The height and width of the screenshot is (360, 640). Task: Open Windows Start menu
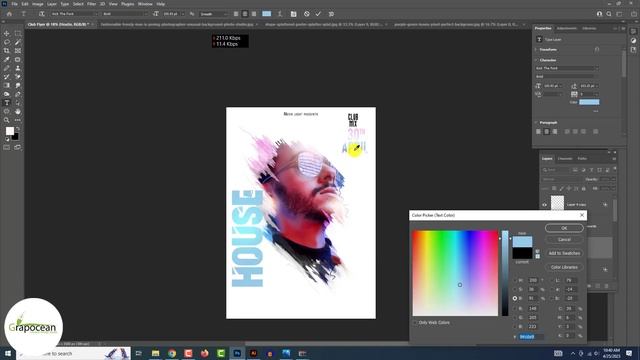[x=8, y=353]
